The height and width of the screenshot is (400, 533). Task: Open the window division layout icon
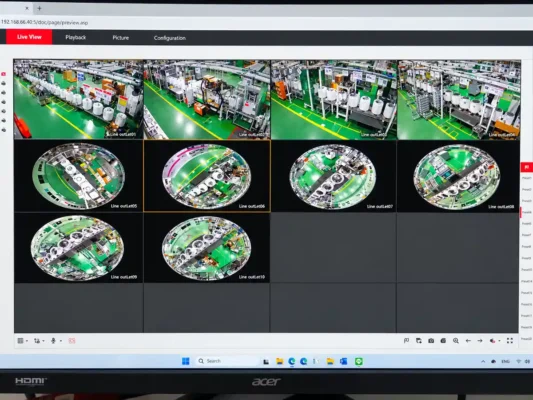pos(20,341)
